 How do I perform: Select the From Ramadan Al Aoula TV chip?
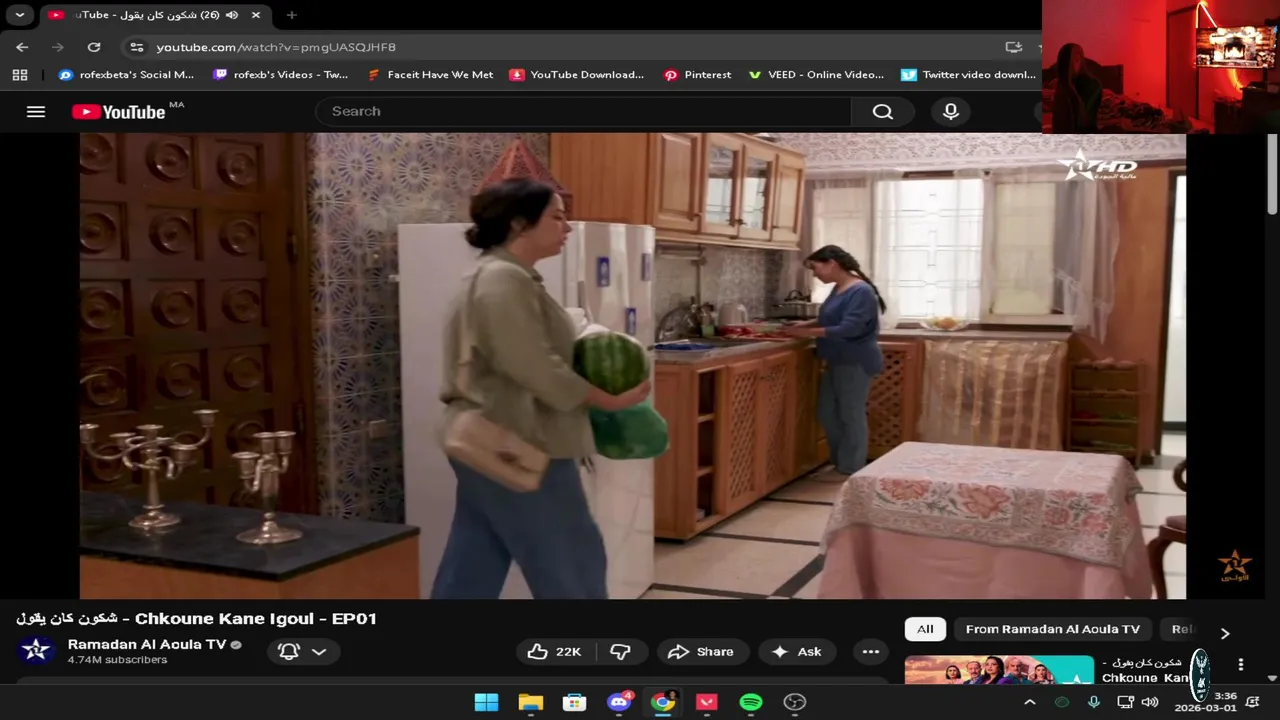point(1052,629)
